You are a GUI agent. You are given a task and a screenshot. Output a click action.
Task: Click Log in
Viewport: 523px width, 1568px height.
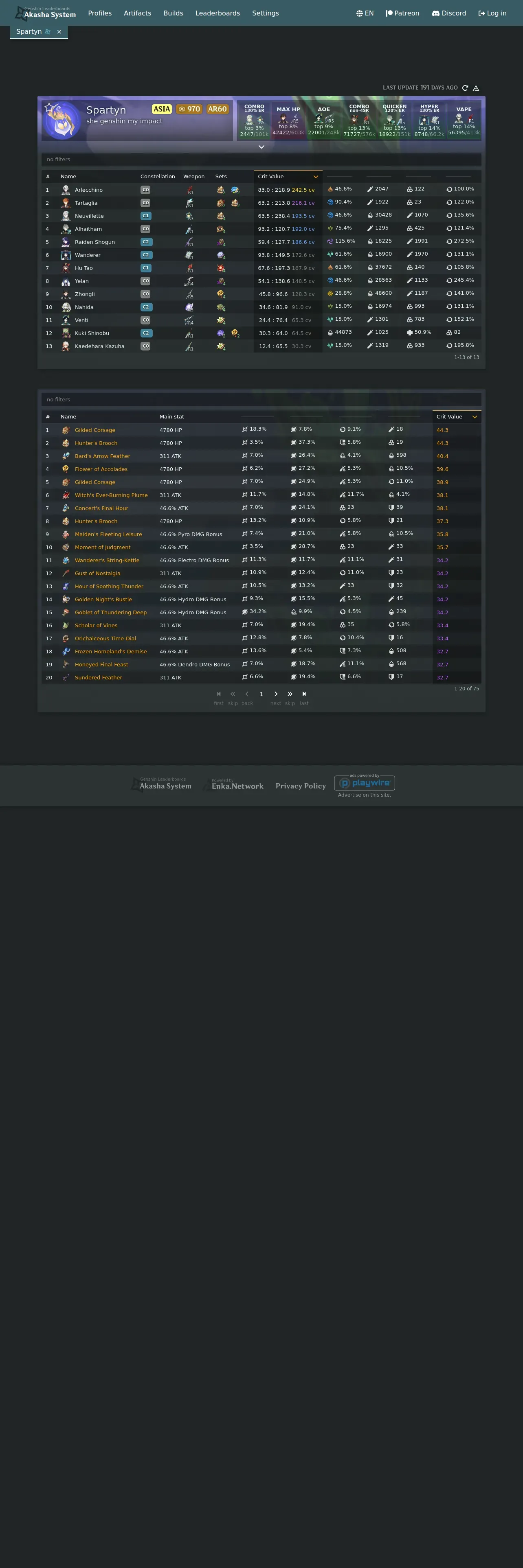tap(492, 13)
